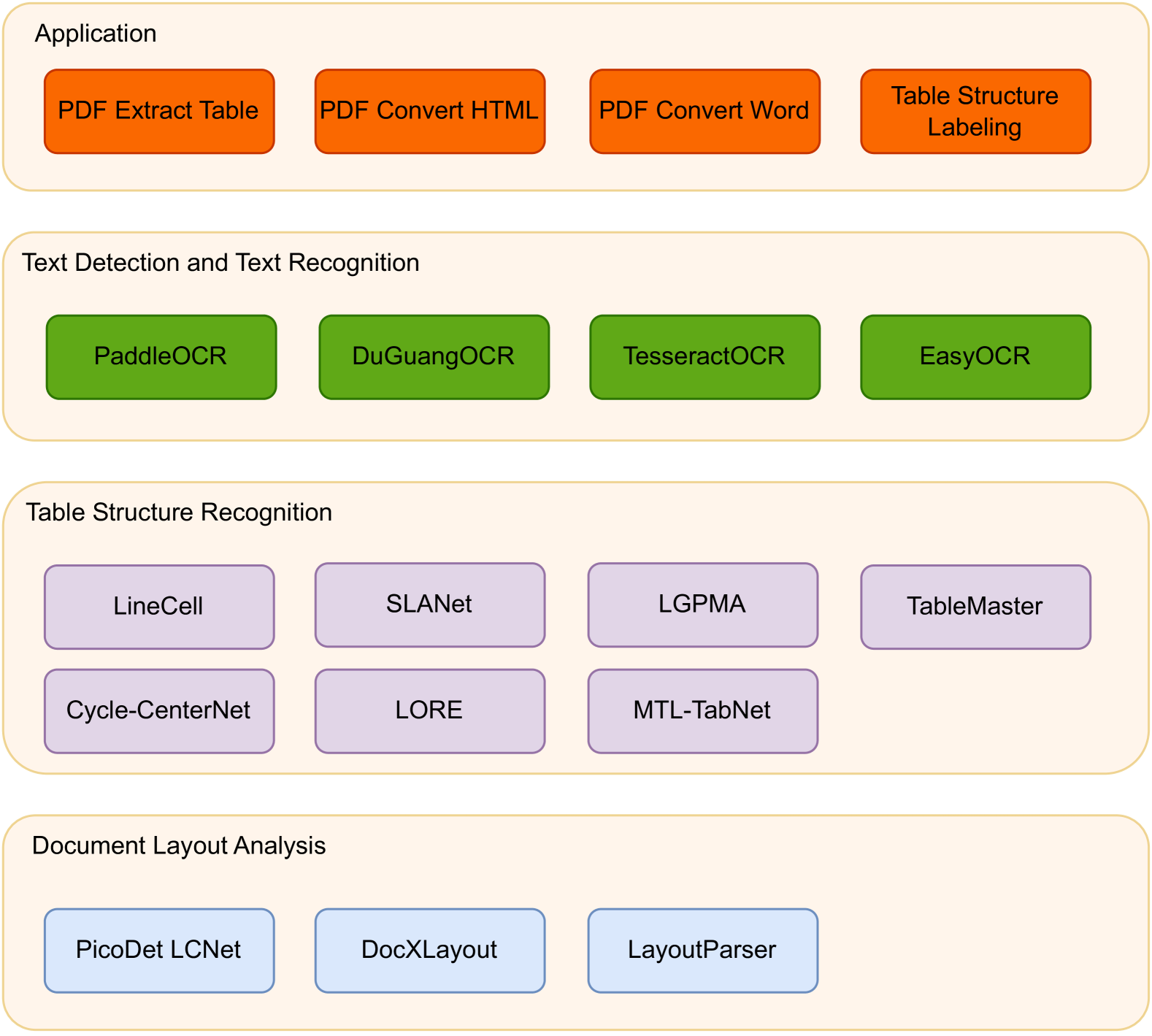The image size is (1152, 1036).
Task: Select the Cycle-CenterNet box
Action: click(159, 711)
